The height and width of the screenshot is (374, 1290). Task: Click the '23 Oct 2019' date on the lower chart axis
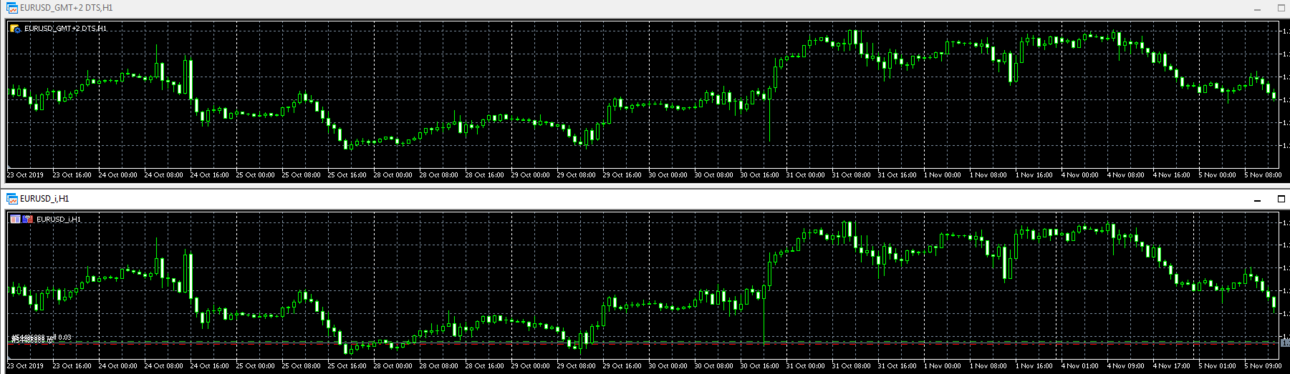26,366
